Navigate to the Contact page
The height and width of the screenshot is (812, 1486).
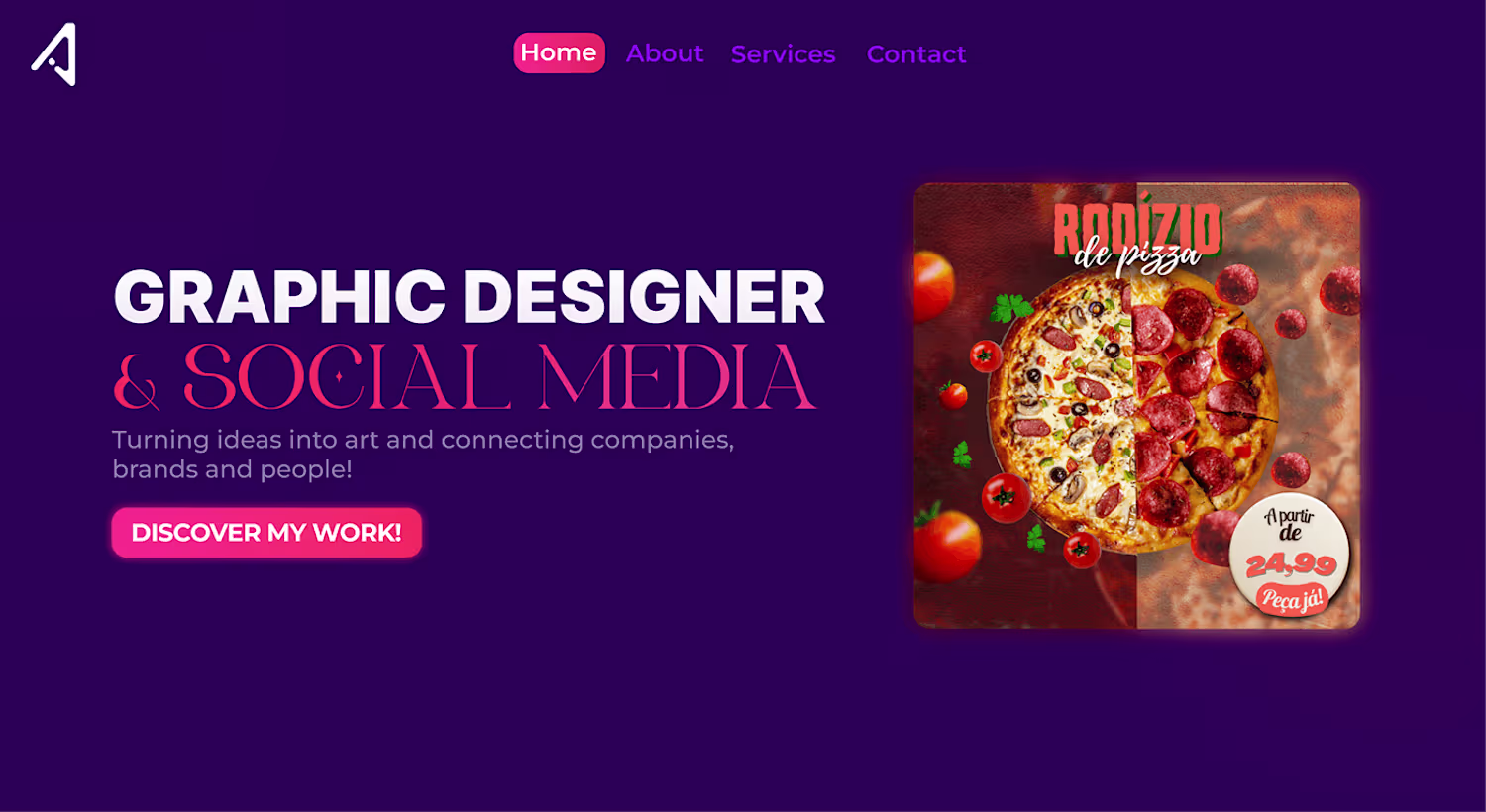(916, 54)
